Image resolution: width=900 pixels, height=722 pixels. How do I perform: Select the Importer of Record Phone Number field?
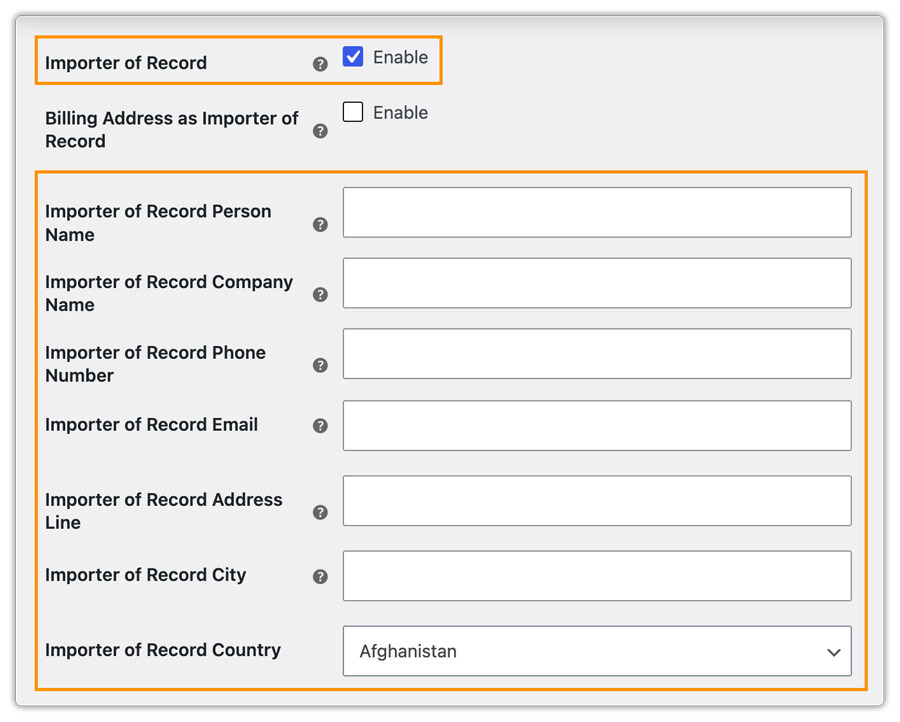click(x=597, y=354)
